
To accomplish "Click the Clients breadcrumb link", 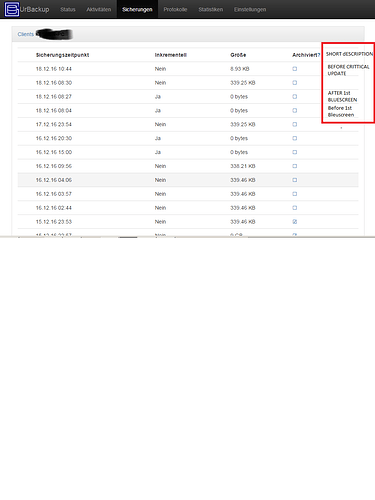I will coord(26,34).
